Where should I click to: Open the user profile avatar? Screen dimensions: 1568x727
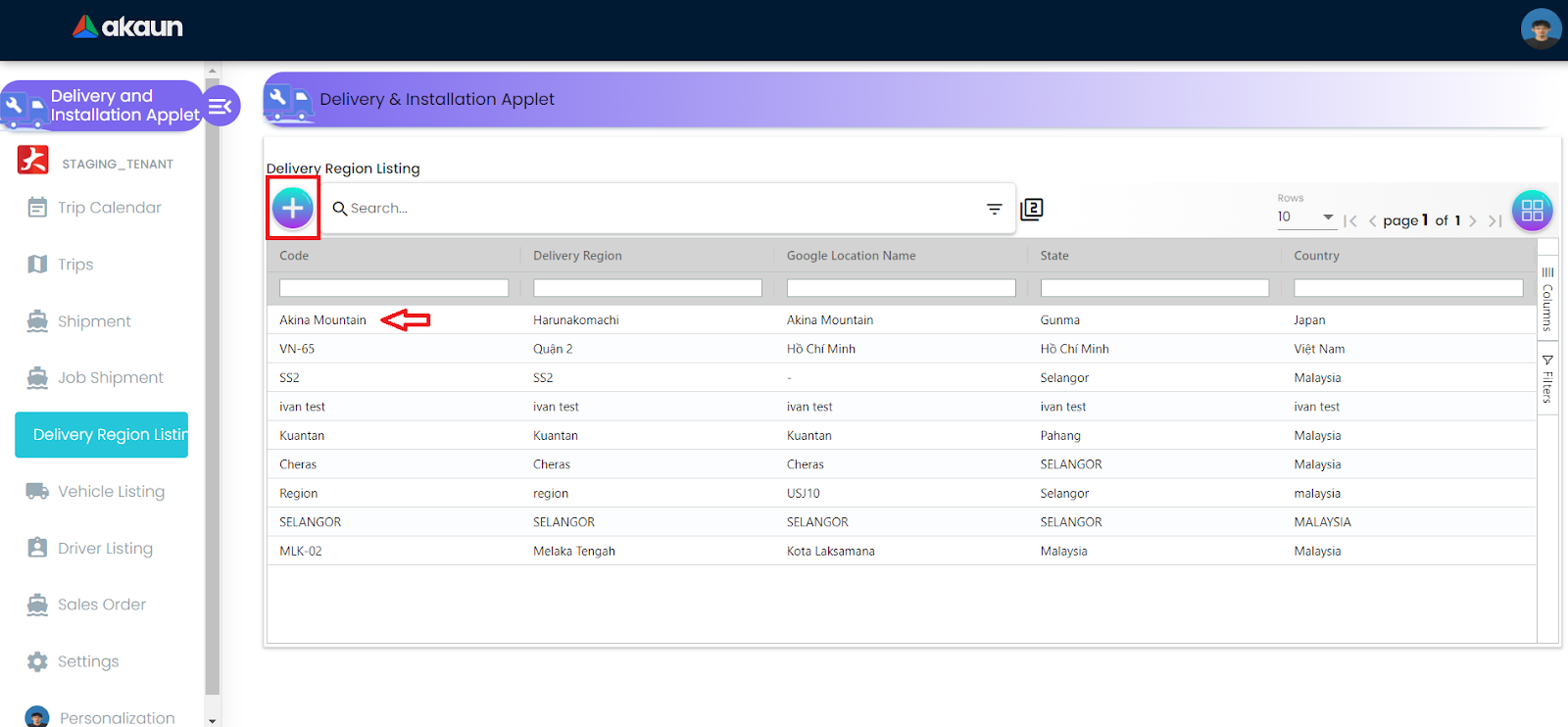point(1541,29)
